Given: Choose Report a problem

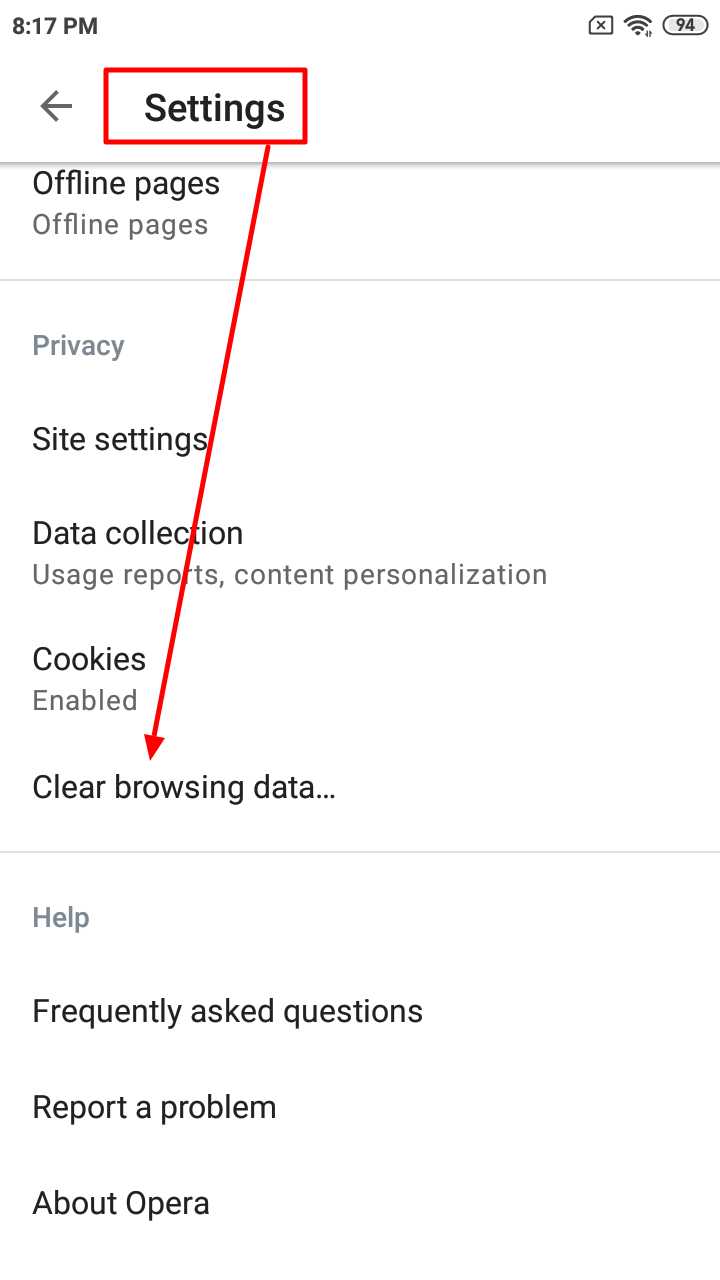Looking at the screenshot, I should (154, 1107).
